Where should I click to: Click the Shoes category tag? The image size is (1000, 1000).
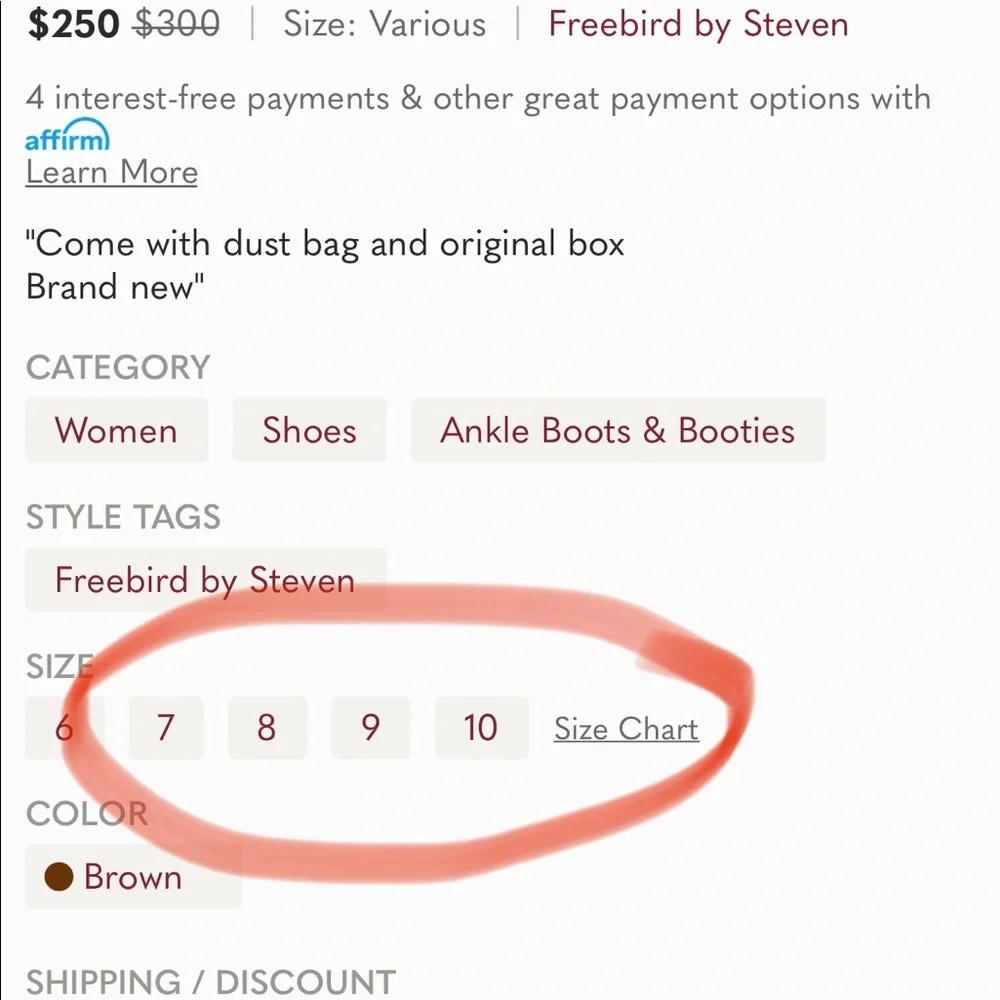coord(309,430)
